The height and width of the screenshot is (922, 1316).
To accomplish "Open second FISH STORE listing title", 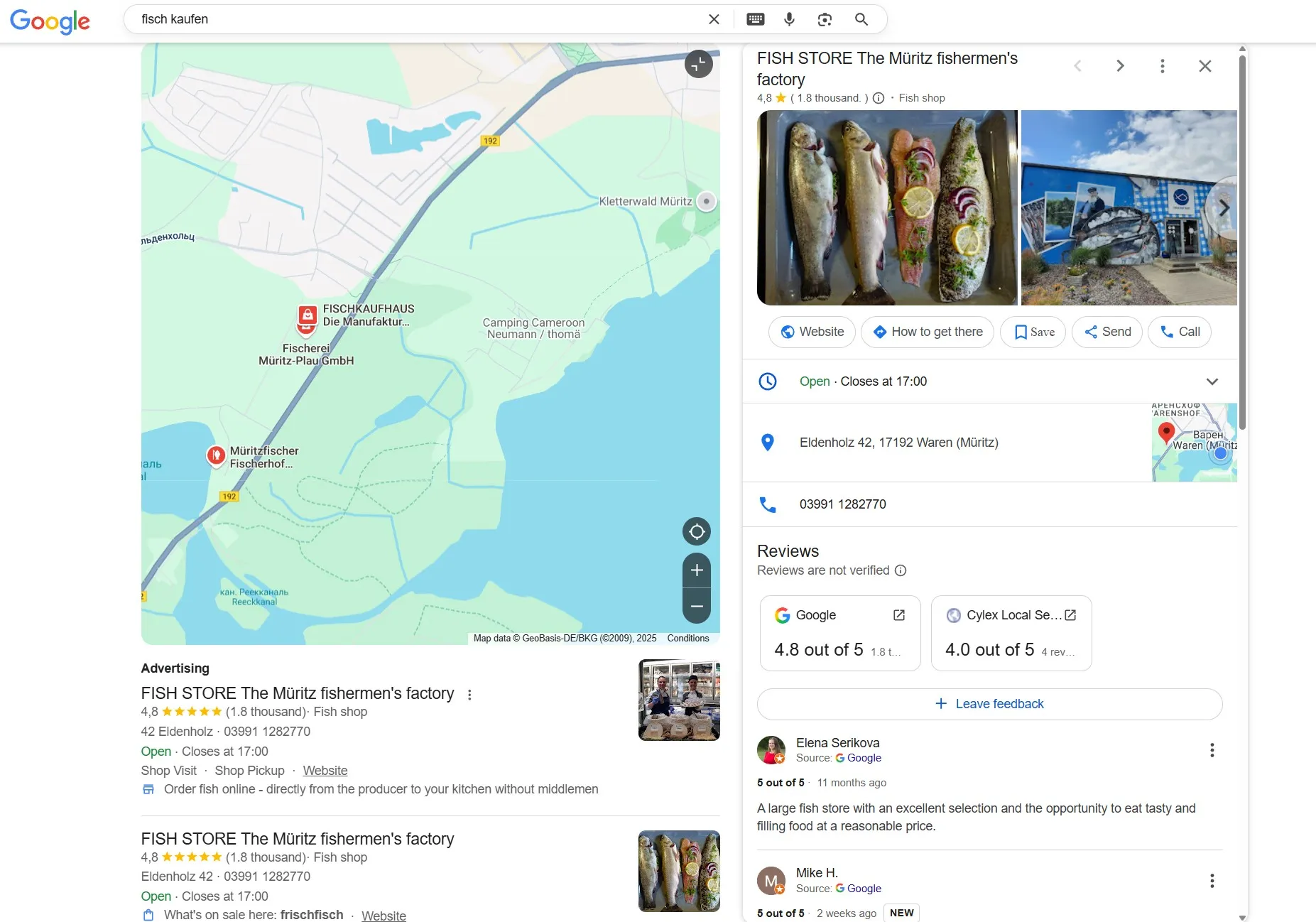I will 298,839.
